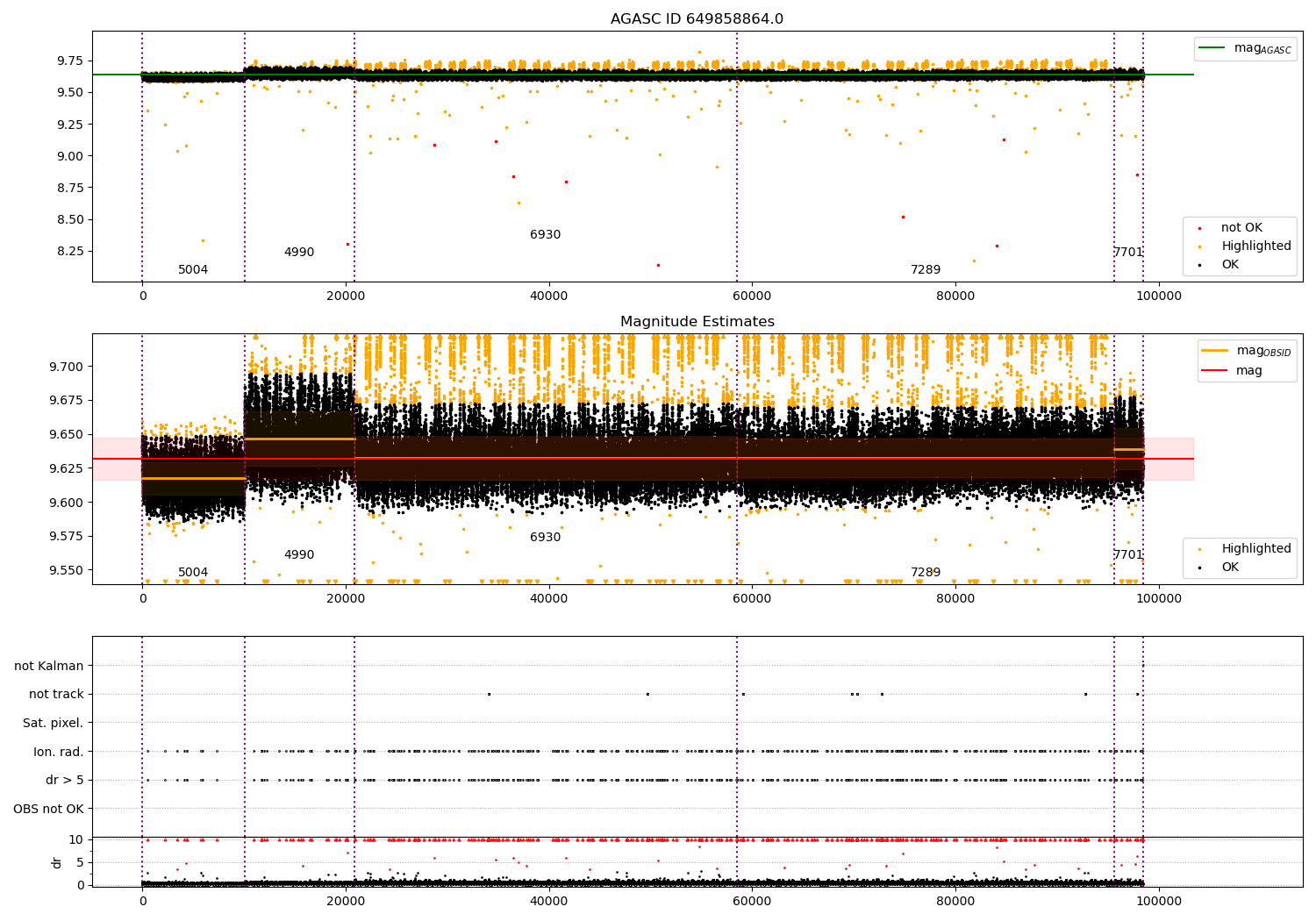Click the 8.75 y-axis tick label
This screenshot has height=921, width=1316.
point(69,188)
